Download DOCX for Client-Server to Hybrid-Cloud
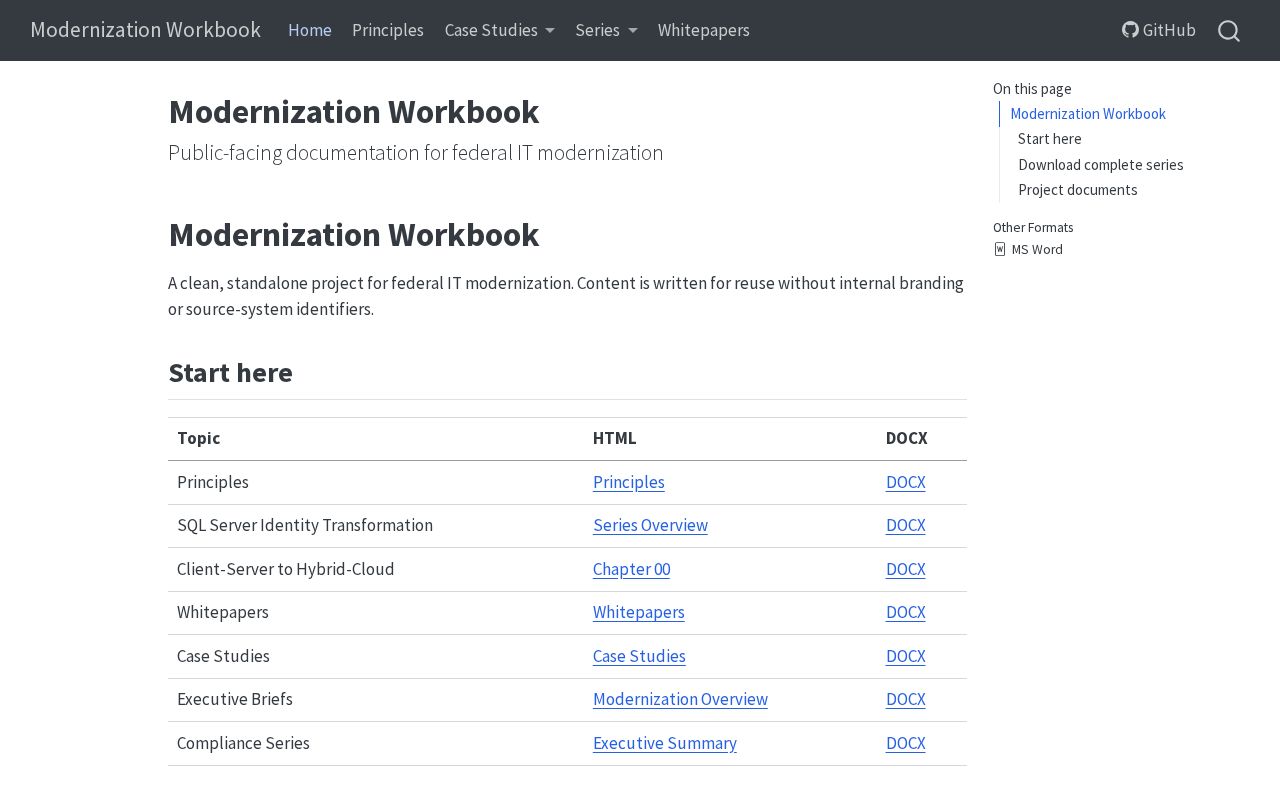This screenshot has height=800, width=1280. (x=906, y=569)
